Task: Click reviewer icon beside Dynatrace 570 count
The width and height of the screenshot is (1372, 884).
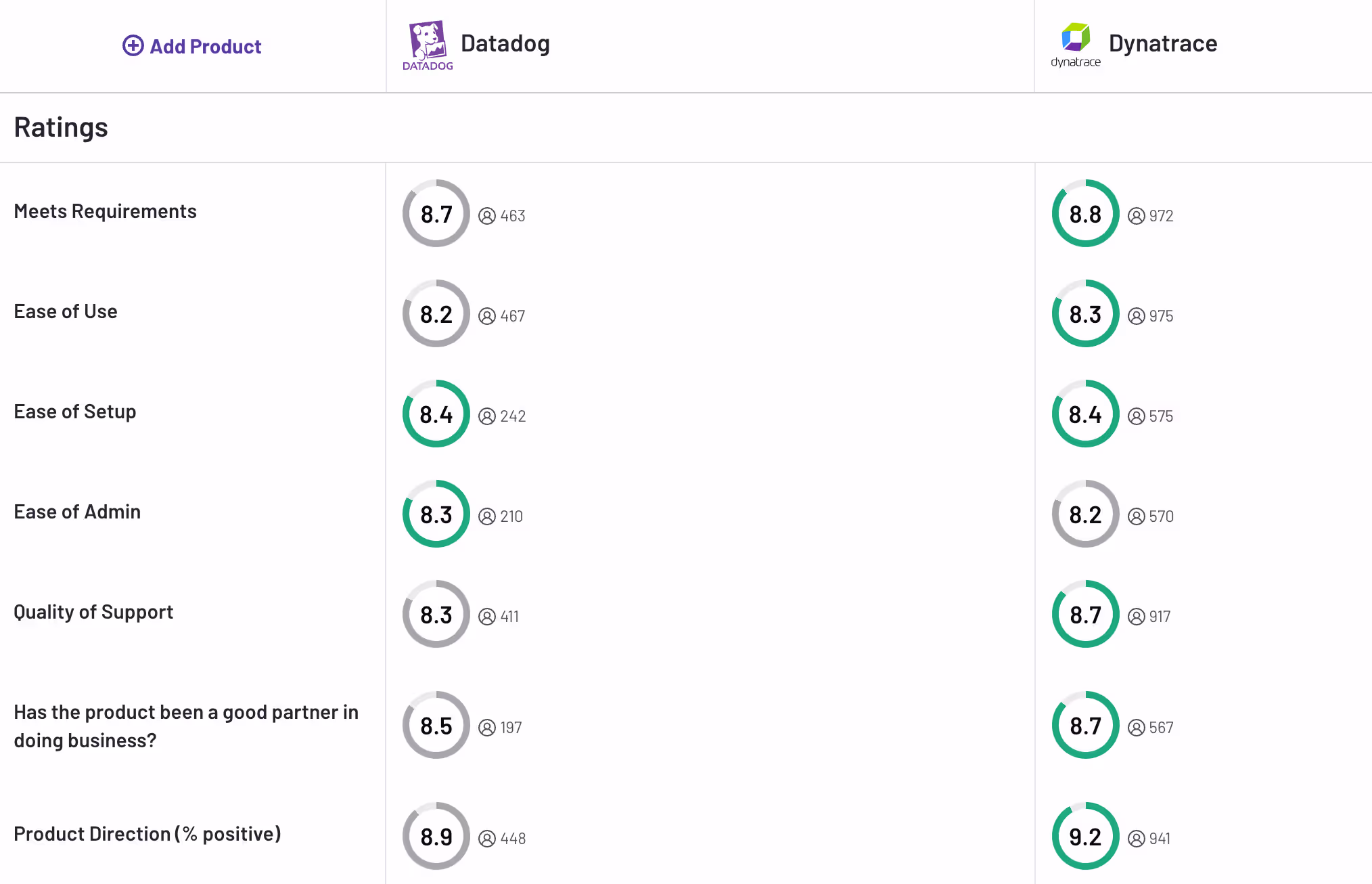Action: [1137, 516]
